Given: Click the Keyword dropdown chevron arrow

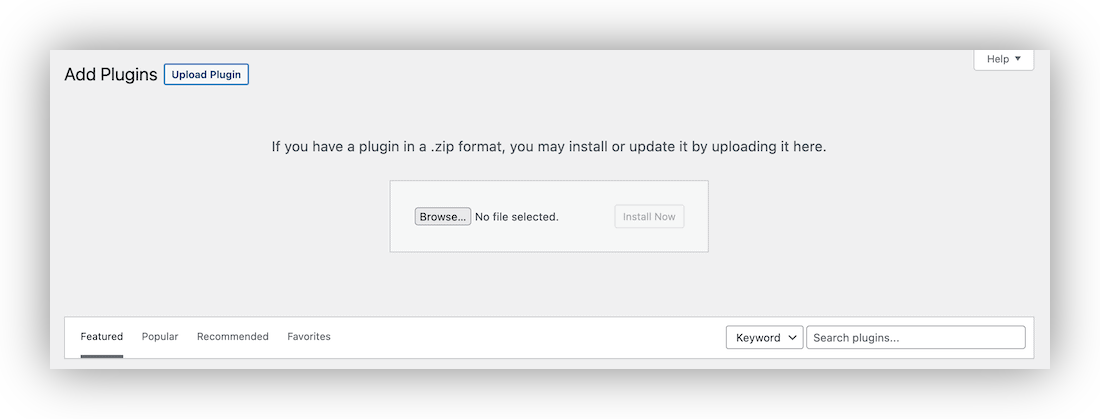Looking at the screenshot, I should 793,338.
